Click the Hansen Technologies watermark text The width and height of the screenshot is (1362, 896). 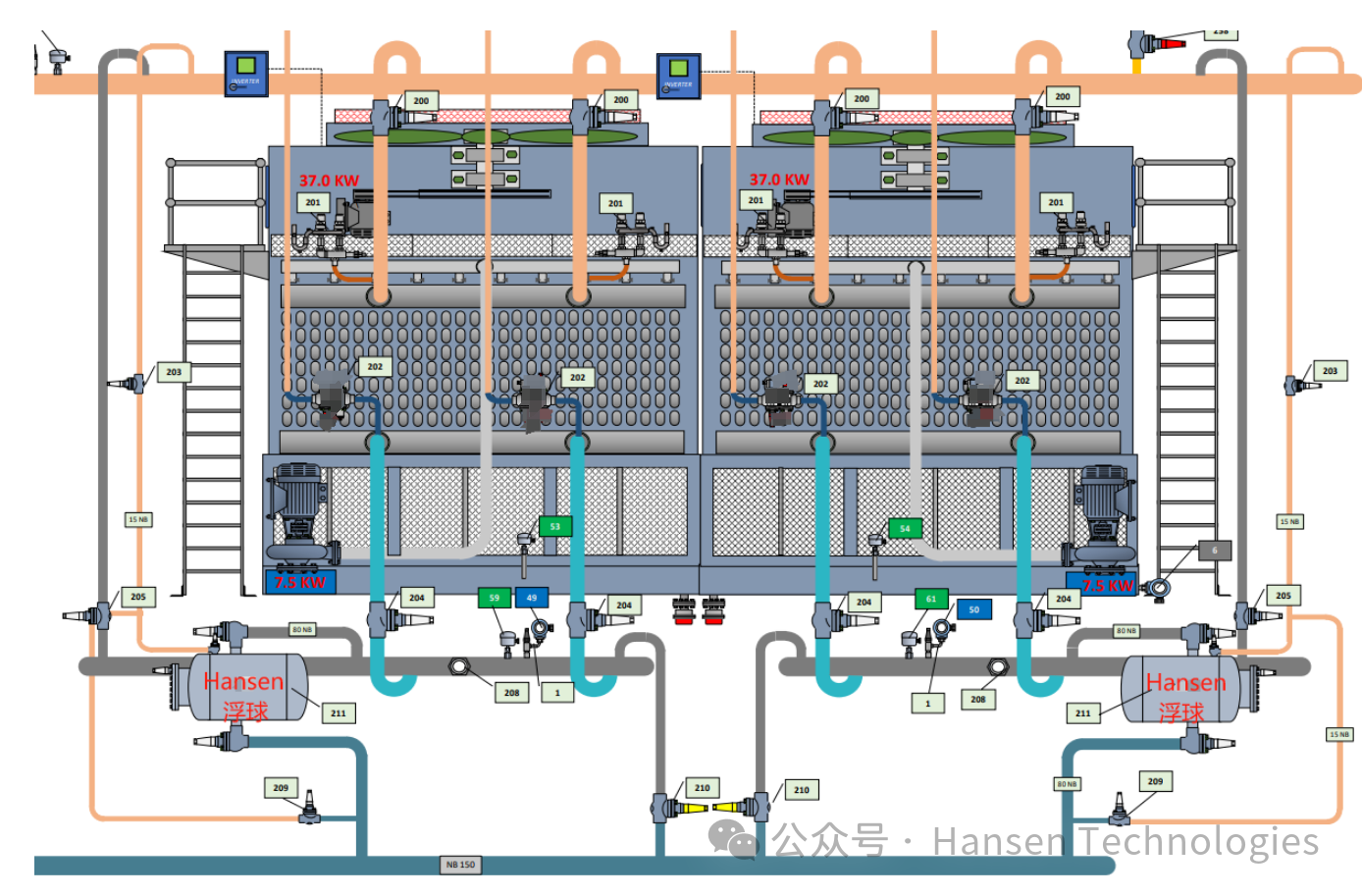(1125, 841)
